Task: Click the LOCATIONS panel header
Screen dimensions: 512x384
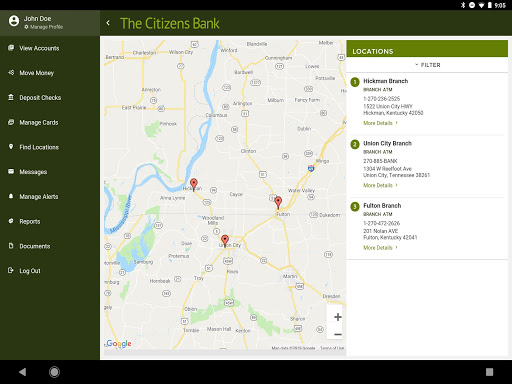Action: click(427, 49)
